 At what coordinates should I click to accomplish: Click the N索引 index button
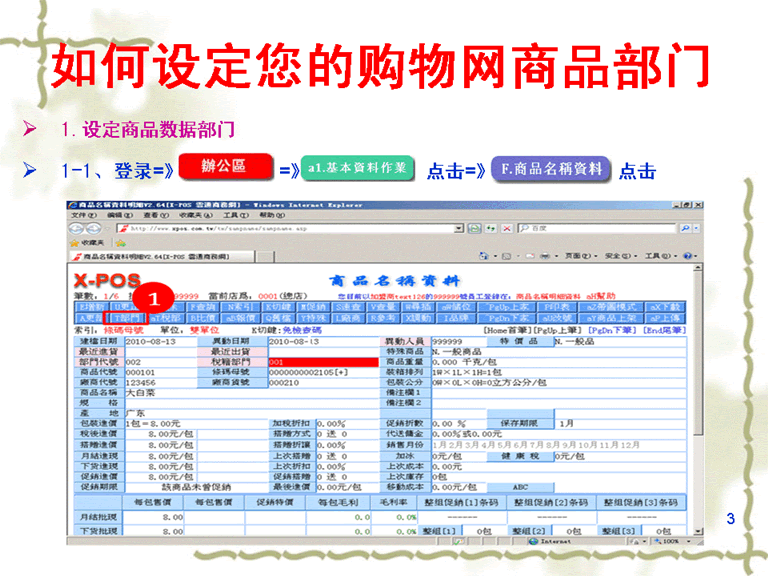click(239, 307)
